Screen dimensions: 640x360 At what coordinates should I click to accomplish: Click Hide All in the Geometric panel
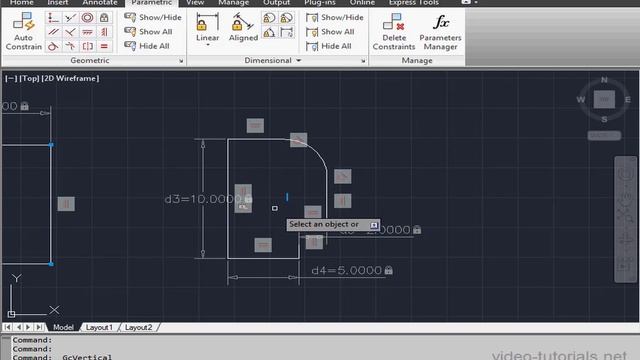147,46
